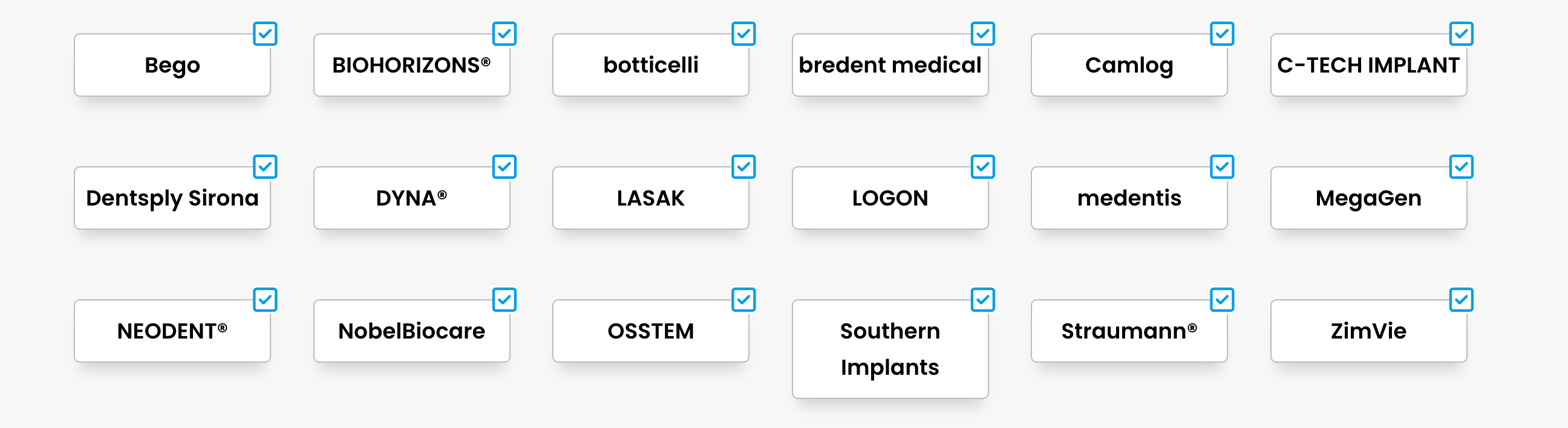Uncheck the Straumann checkbox
This screenshot has width=1568, height=428.
[x=1221, y=300]
